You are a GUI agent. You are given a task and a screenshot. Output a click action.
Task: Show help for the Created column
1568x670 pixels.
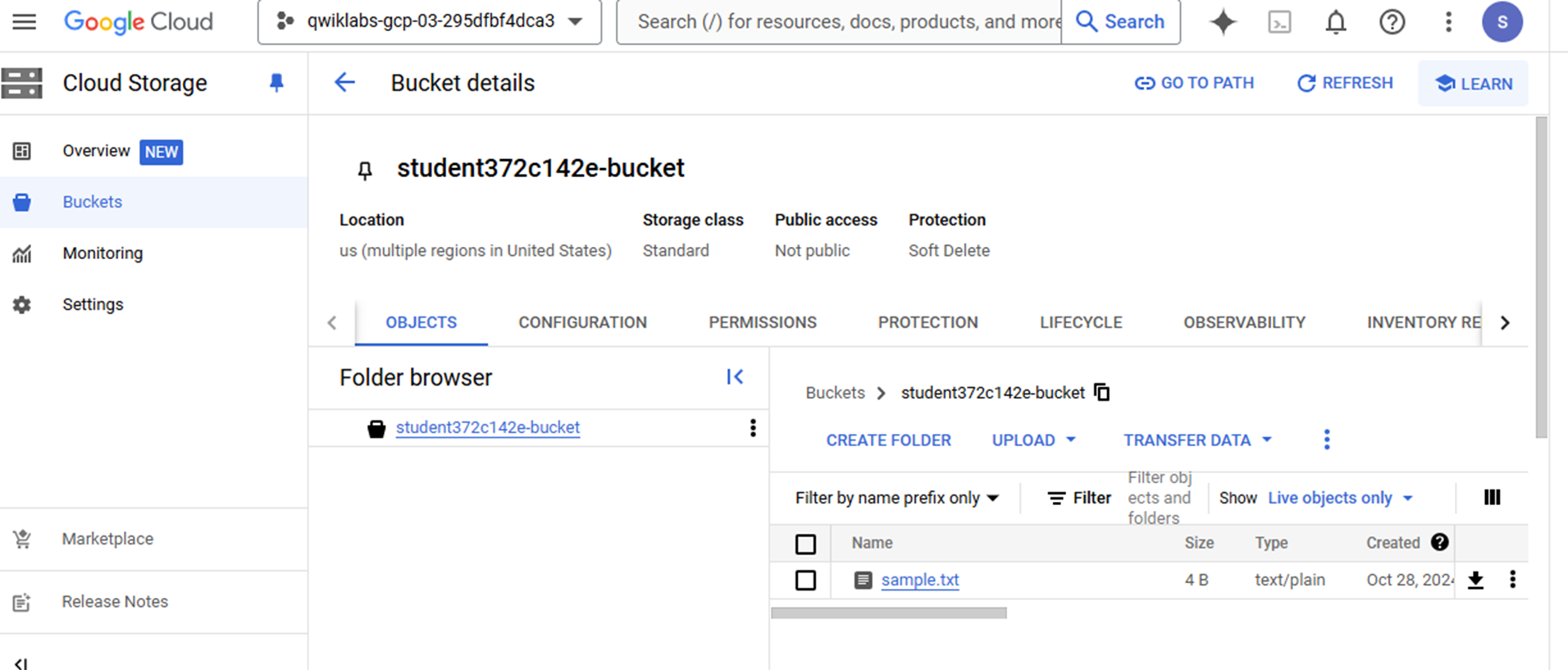[x=1439, y=542]
